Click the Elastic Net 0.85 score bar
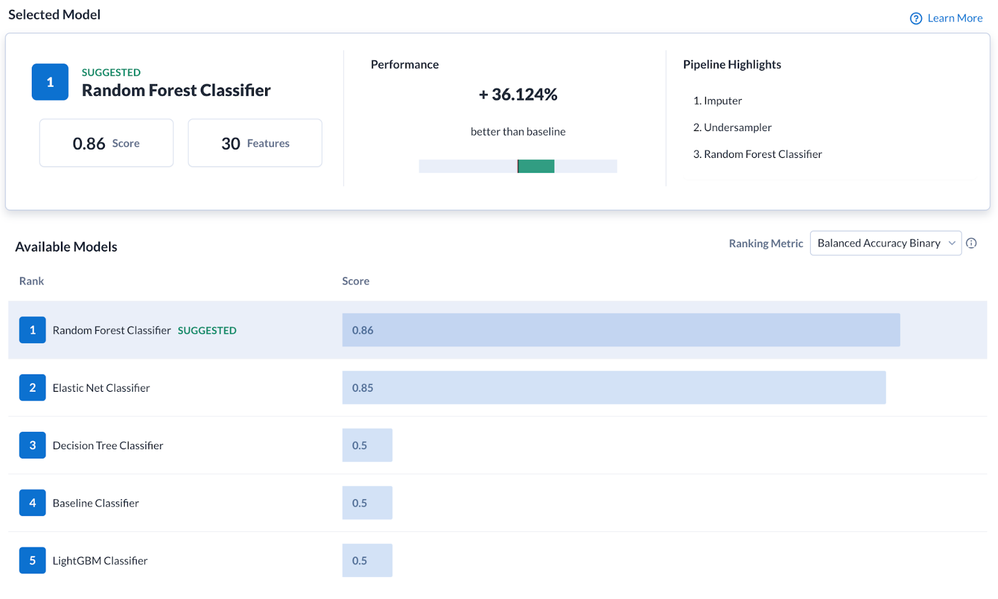The width and height of the screenshot is (998, 599). click(613, 388)
